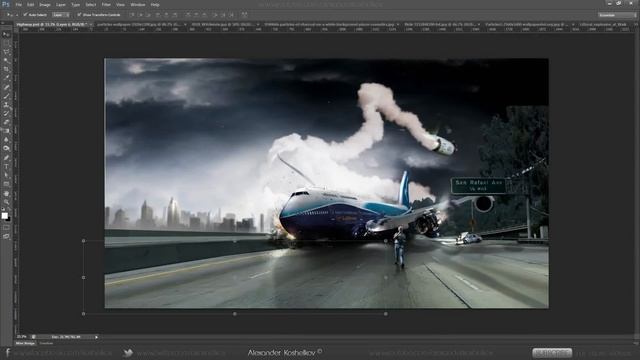Open the Auto-Select Layer dropdown

(x=60, y=15)
